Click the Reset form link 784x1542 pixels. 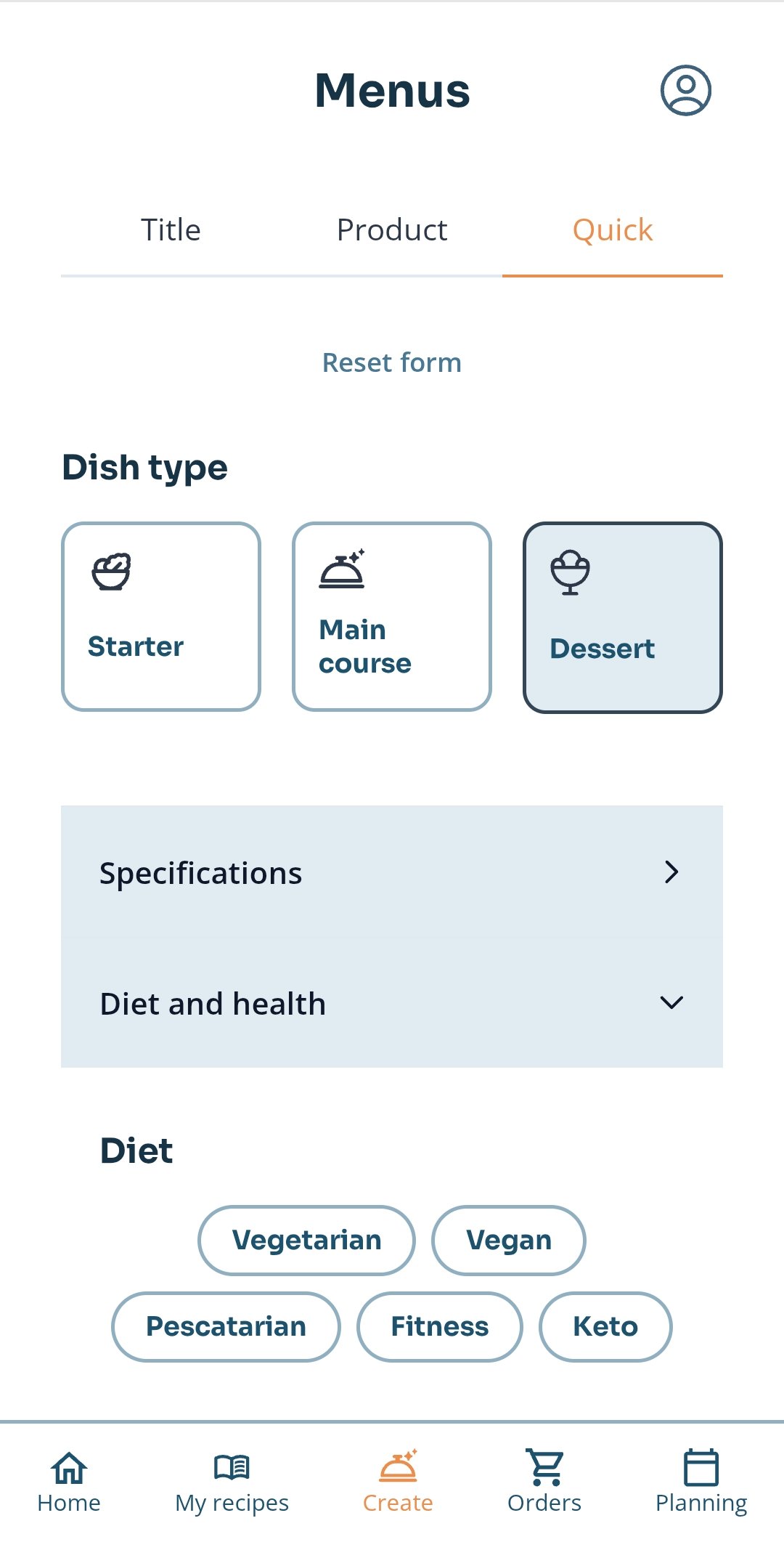[392, 362]
